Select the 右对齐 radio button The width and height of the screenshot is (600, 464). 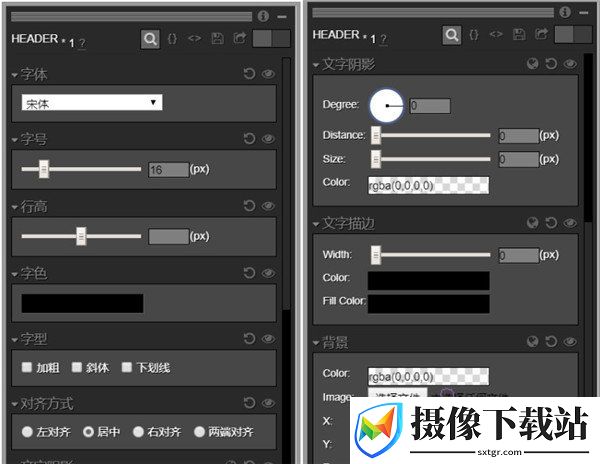138,432
